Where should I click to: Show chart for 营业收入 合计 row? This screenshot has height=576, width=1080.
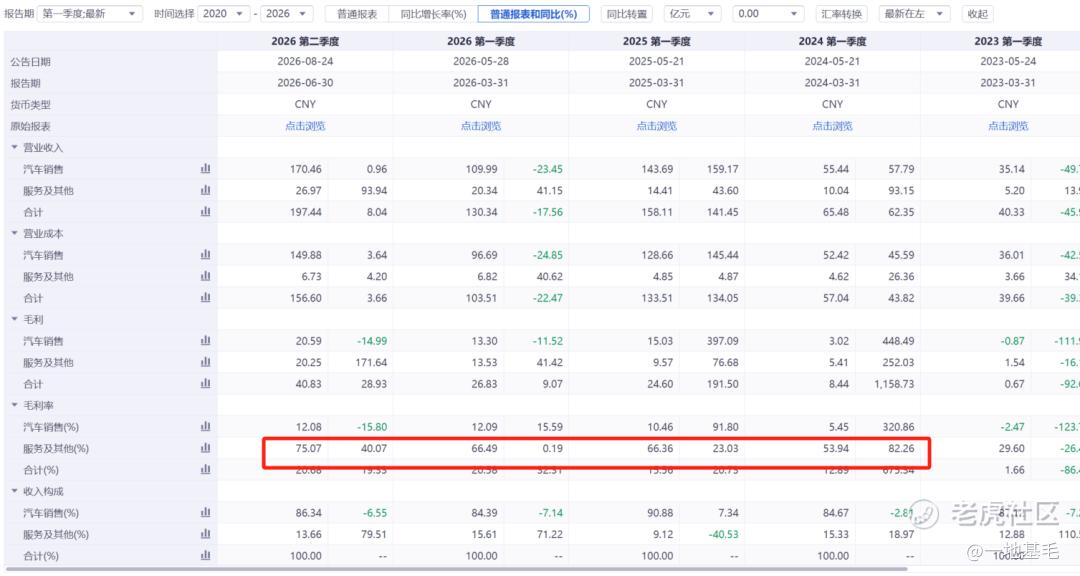205,212
